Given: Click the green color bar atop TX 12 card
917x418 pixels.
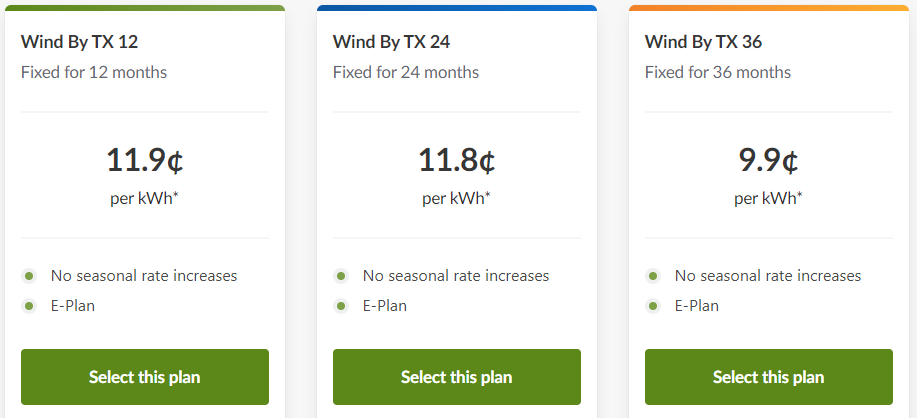Looking at the screenshot, I should click(x=144, y=8).
